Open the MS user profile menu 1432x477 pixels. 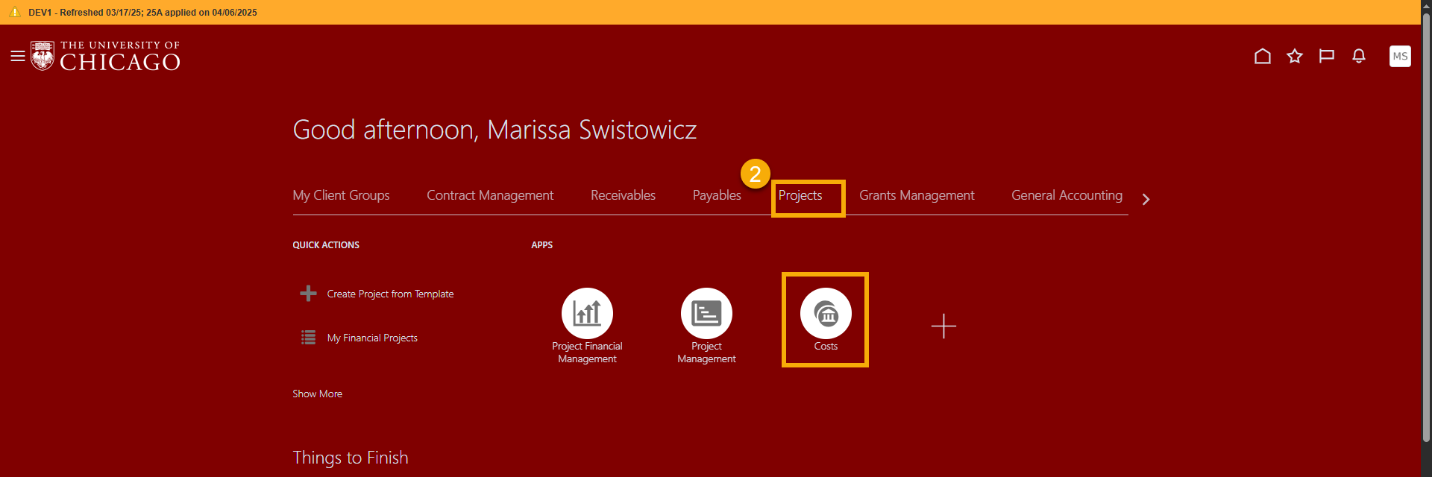(1399, 56)
